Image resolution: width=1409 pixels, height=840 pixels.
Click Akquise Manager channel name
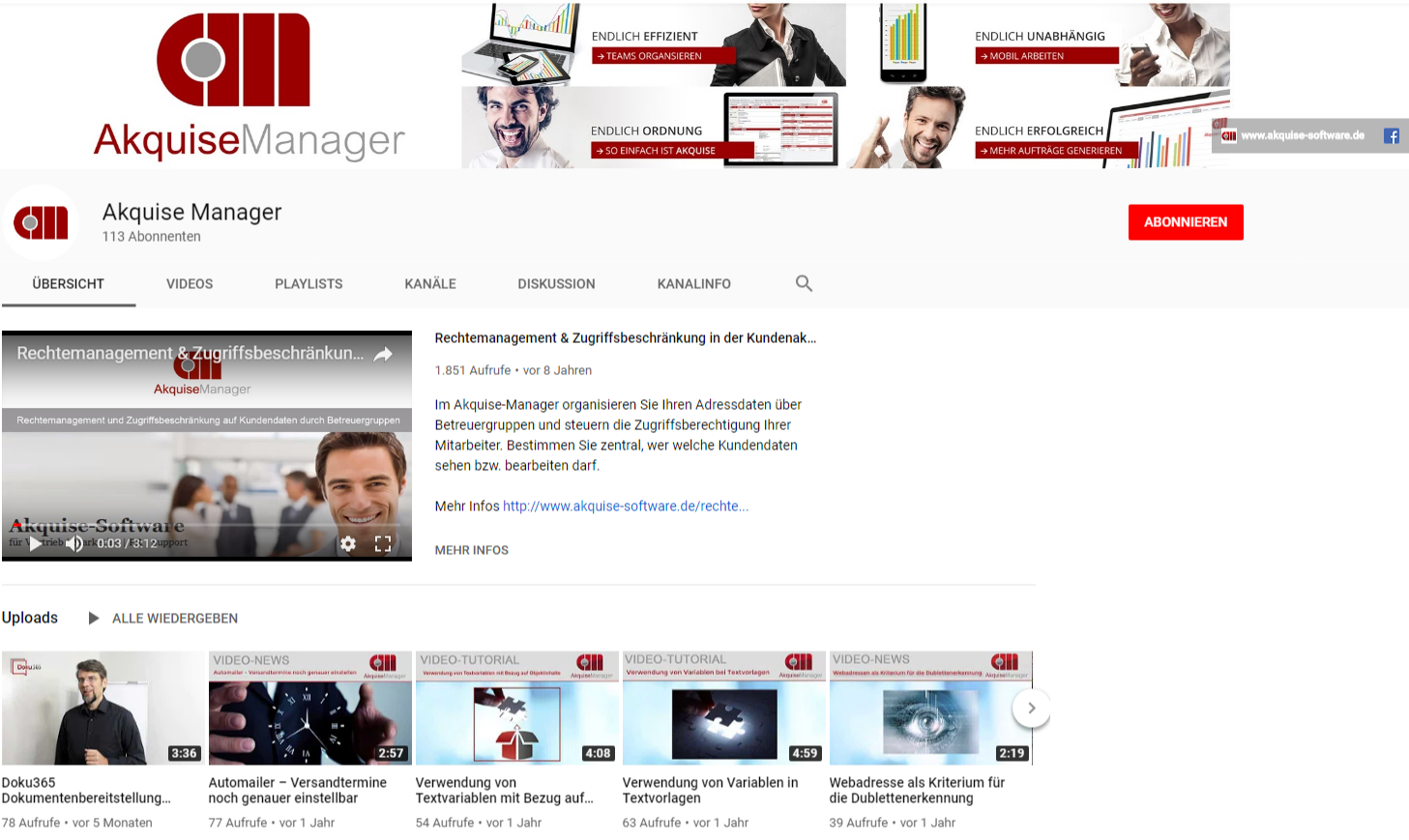(x=192, y=212)
